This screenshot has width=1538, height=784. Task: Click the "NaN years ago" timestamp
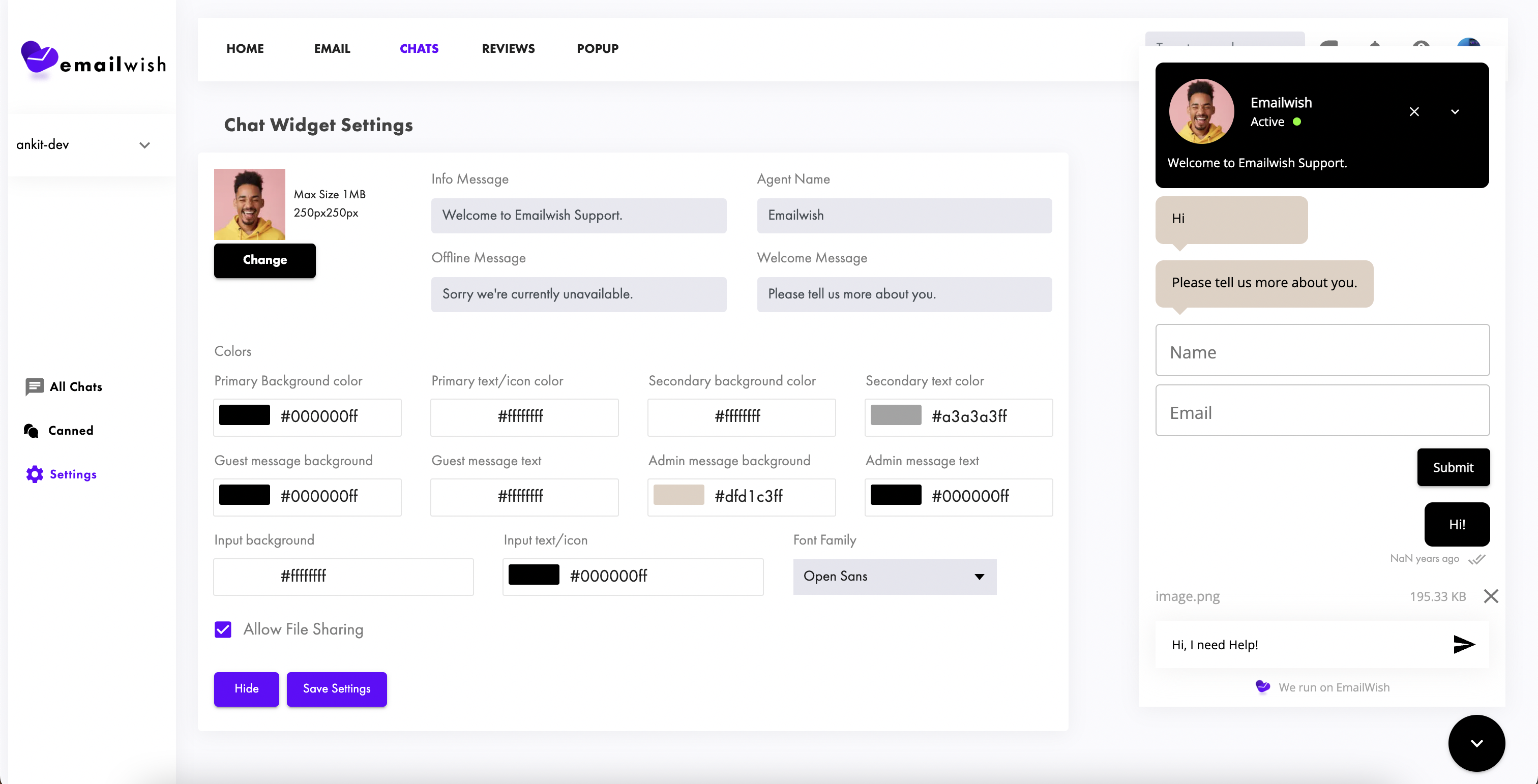coord(1425,558)
